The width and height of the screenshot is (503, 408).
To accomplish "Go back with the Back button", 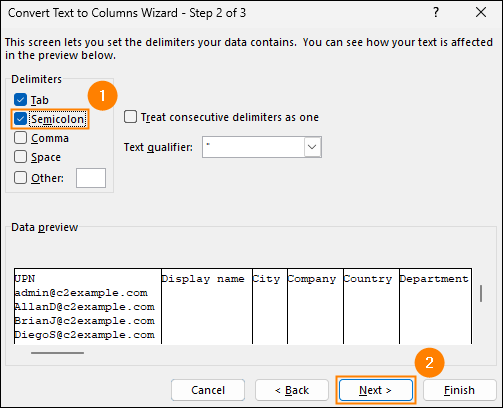I will [x=292, y=390].
